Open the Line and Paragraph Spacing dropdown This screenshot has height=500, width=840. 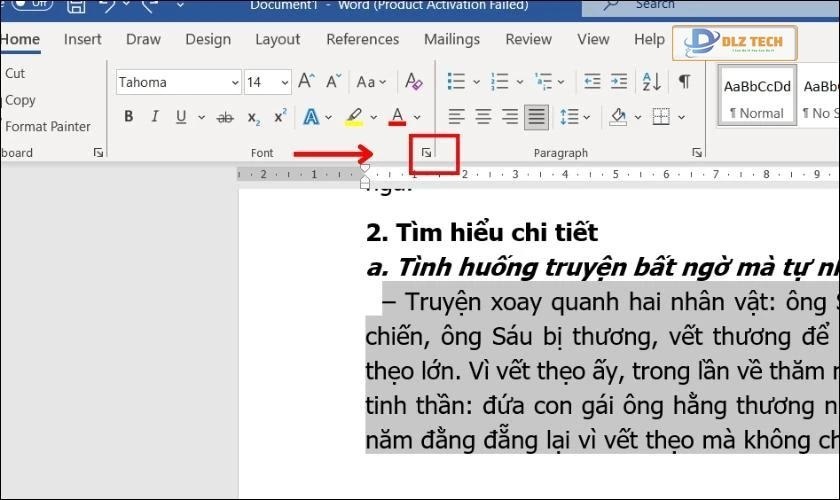pos(575,117)
